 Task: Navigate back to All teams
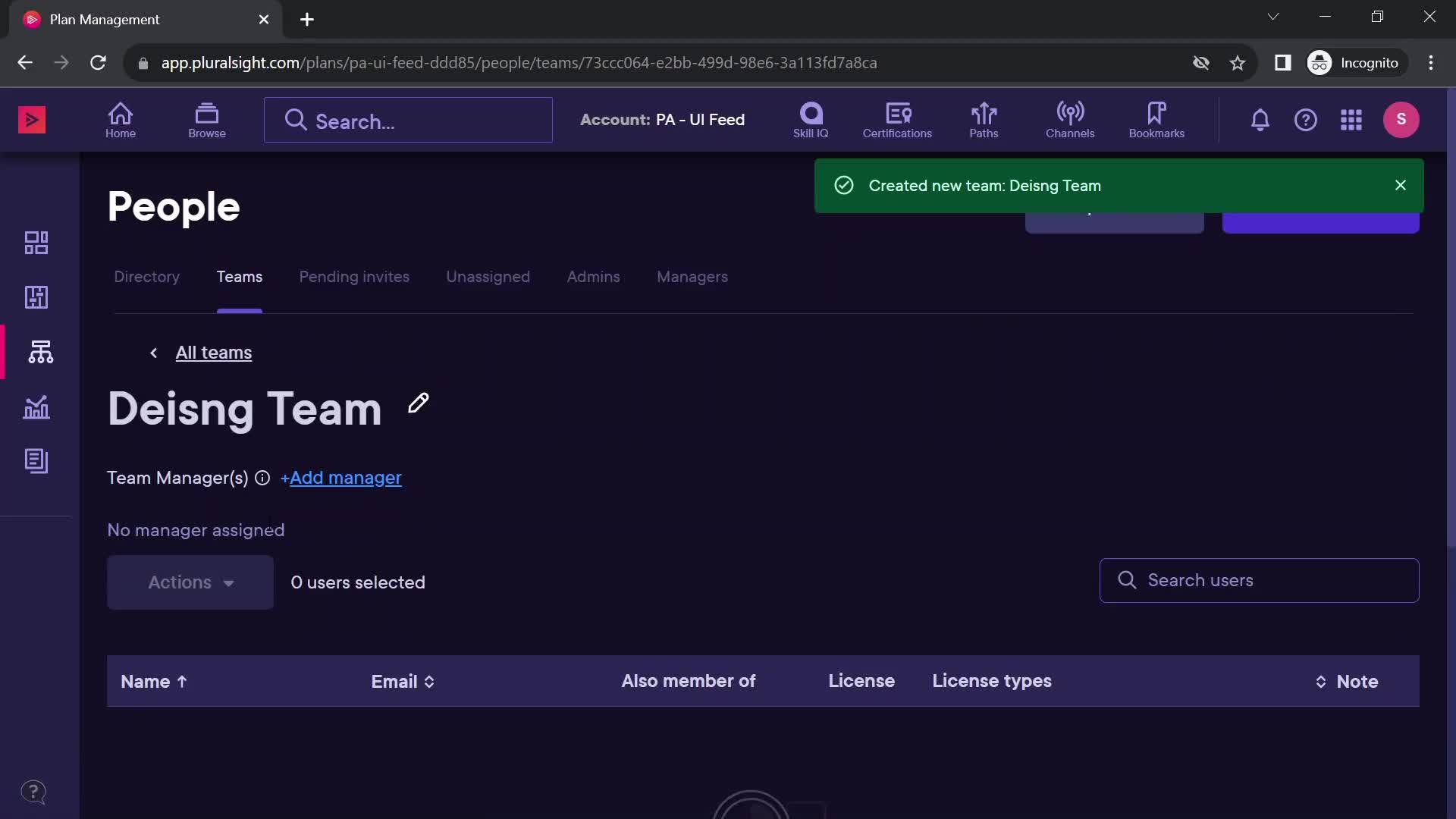pyautogui.click(x=214, y=352)
